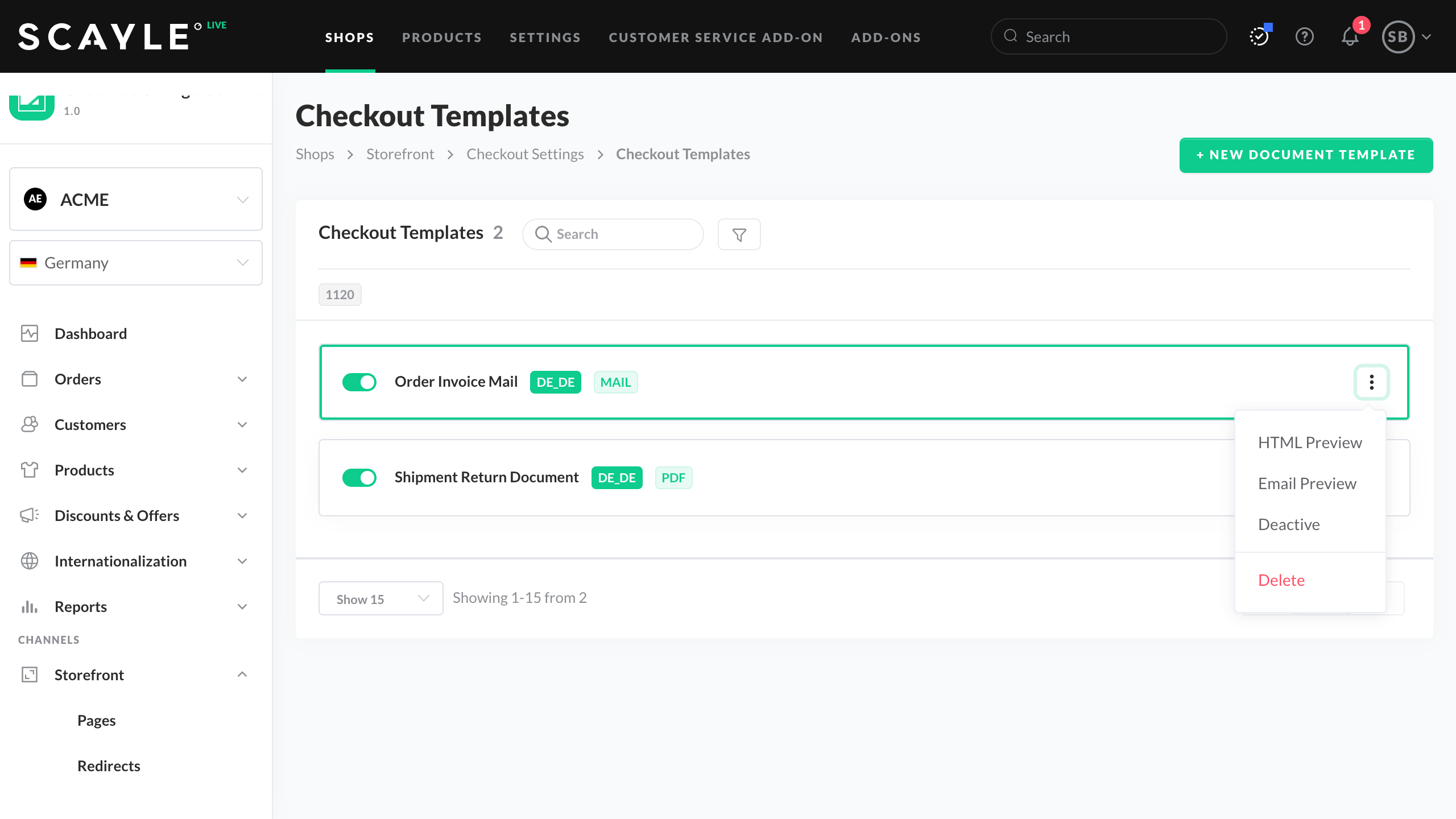Click the filter funnel icon

click(739, 234)
